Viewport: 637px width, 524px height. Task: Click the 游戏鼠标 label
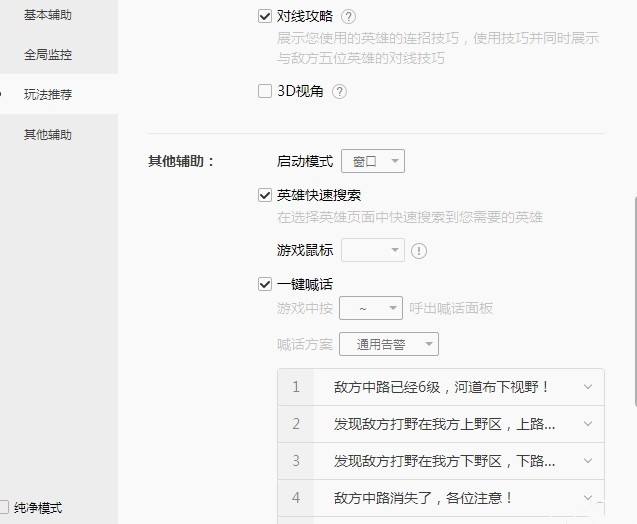305,250
